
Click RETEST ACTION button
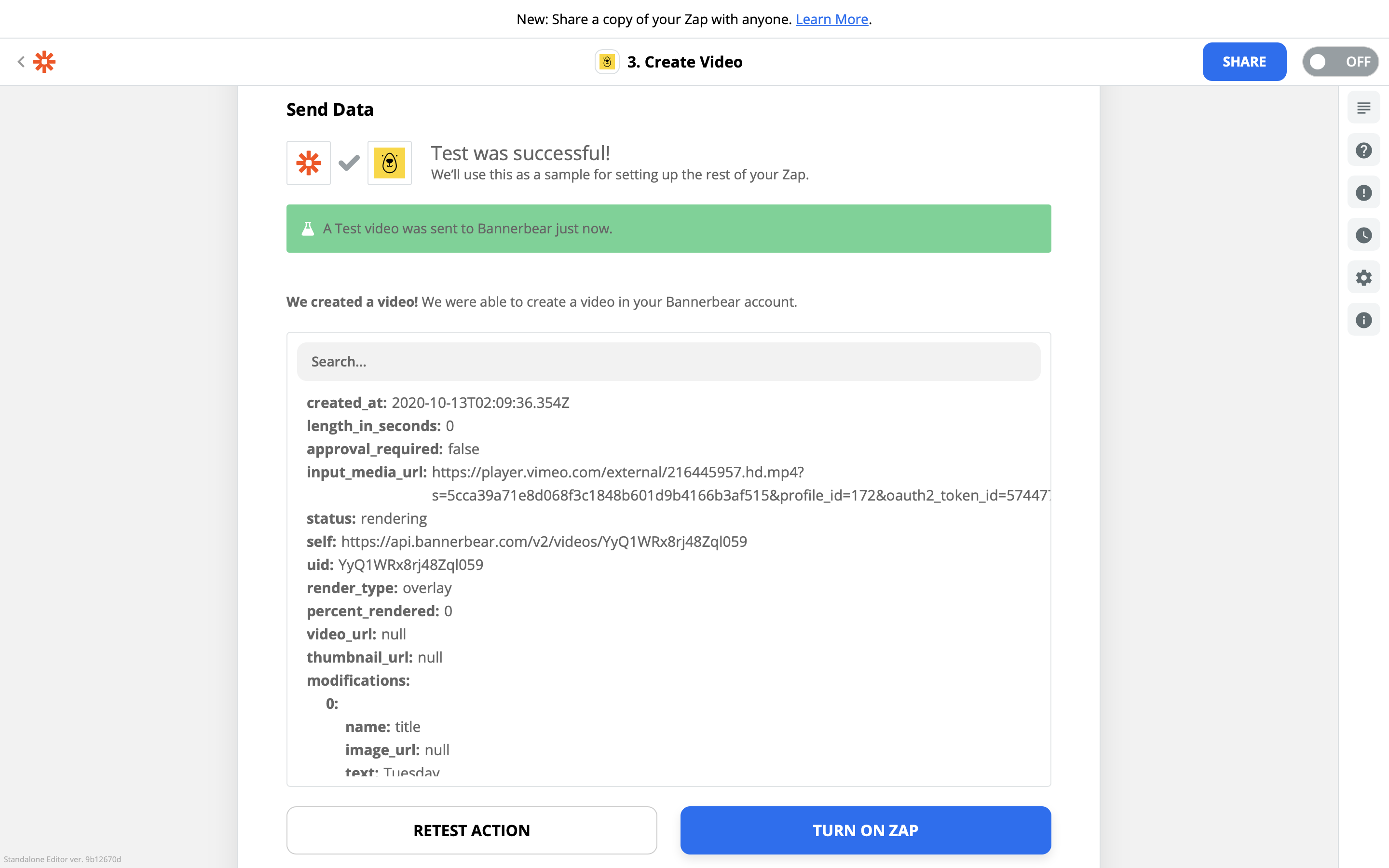471,830
